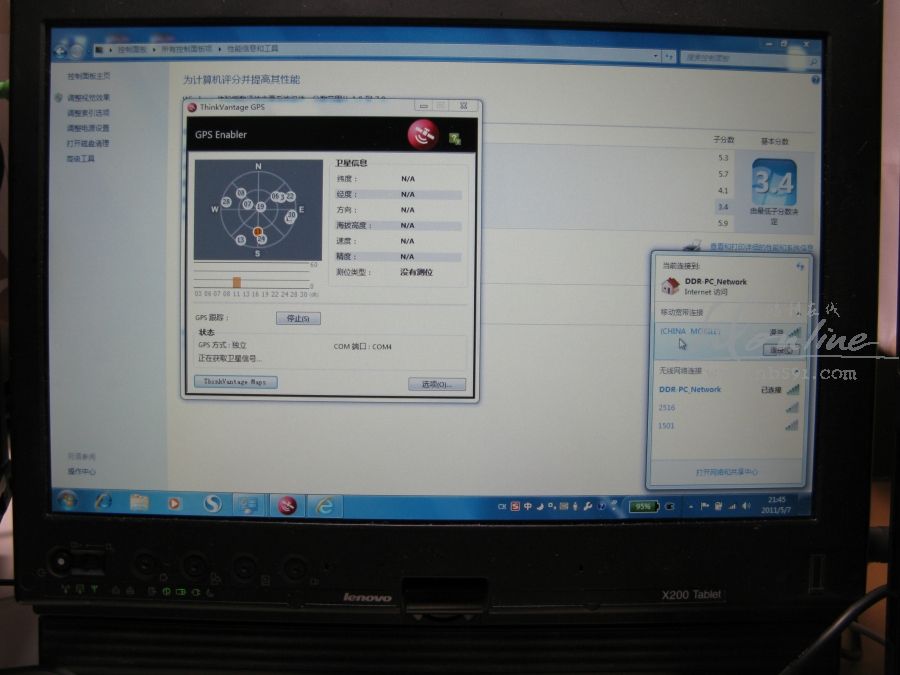Click the house icon next to DDR-PC_Network

click(670, 286)
